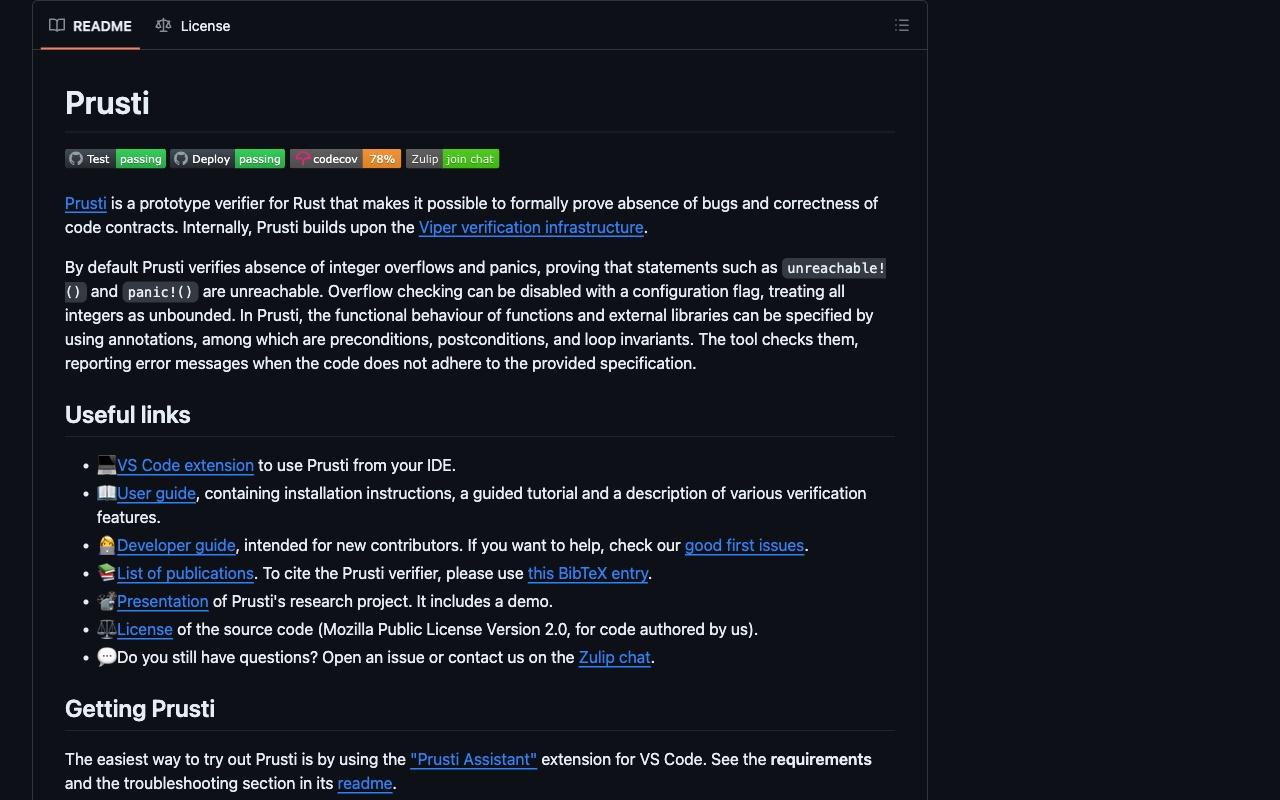The width and height of the screenshot is (1280, 800).
Task: Switch to the License tab
Action: click(x=193, y=26)
